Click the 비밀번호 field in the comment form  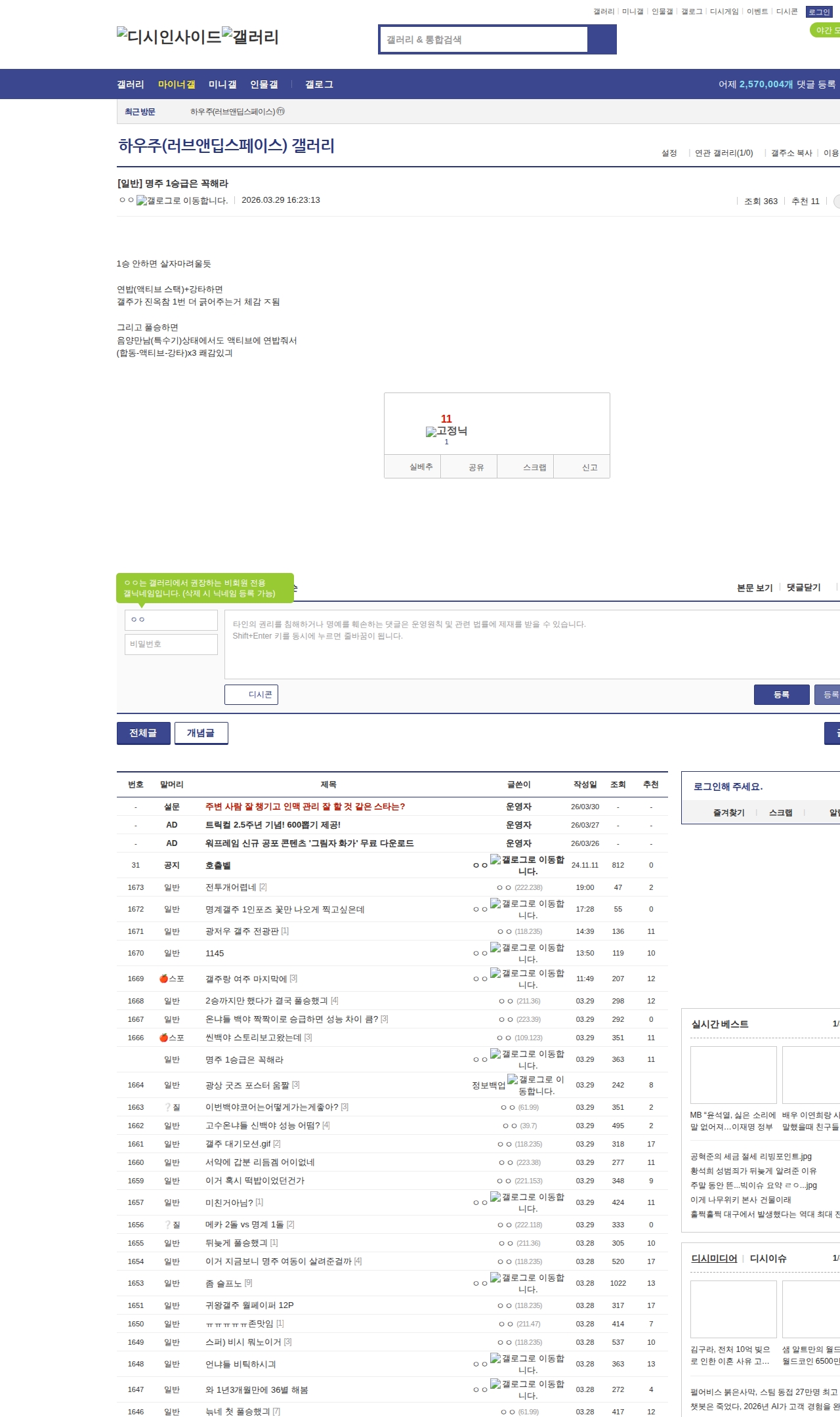tap(171, 644)
